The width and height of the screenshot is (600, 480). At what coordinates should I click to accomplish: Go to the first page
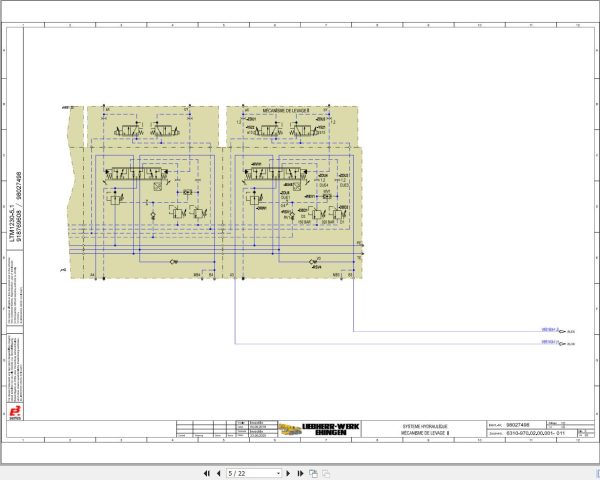207,473
